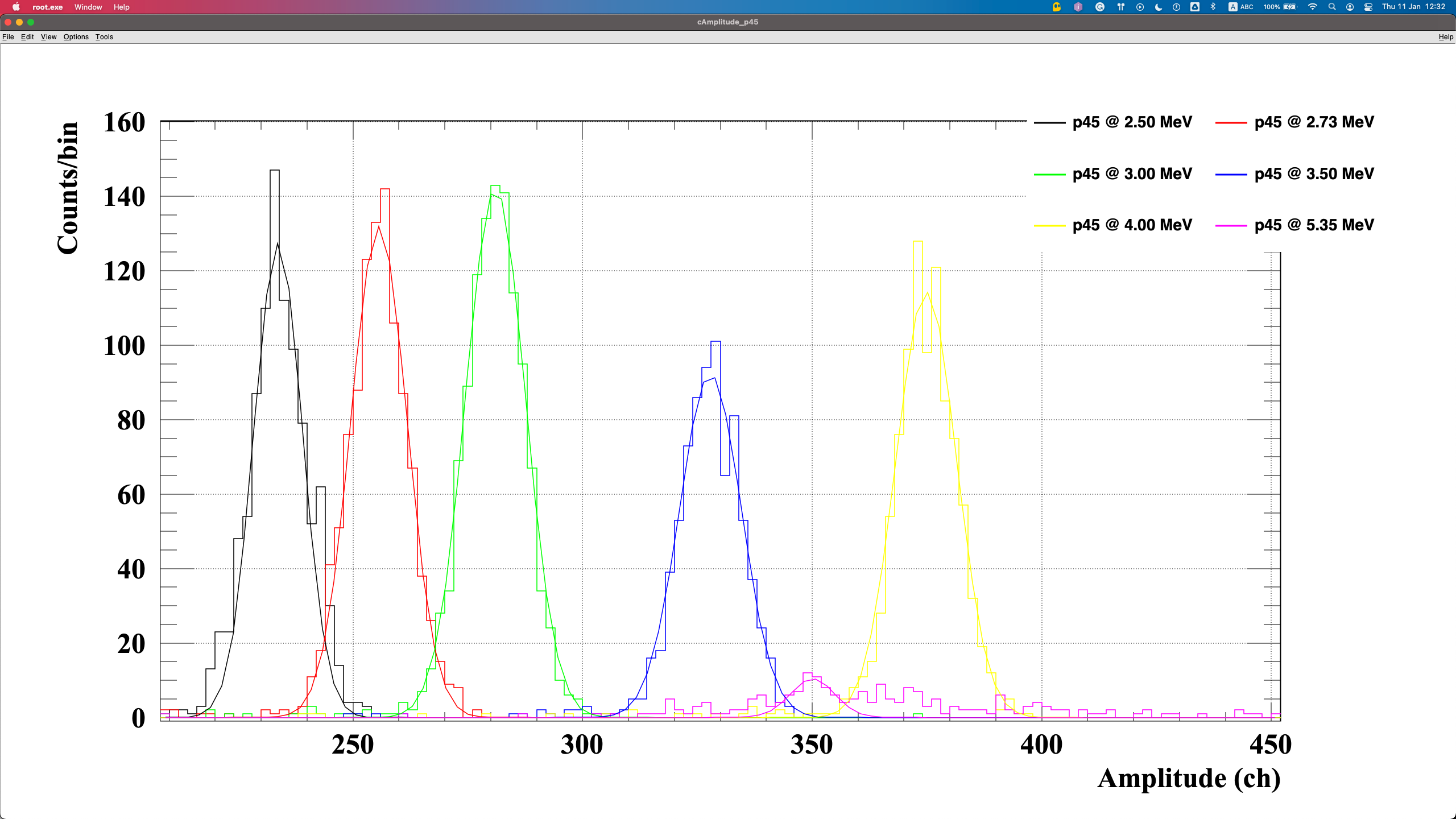1456x819 pixels.
Task: Open the Wi-Fi status menu
Action: [1313, 7]
